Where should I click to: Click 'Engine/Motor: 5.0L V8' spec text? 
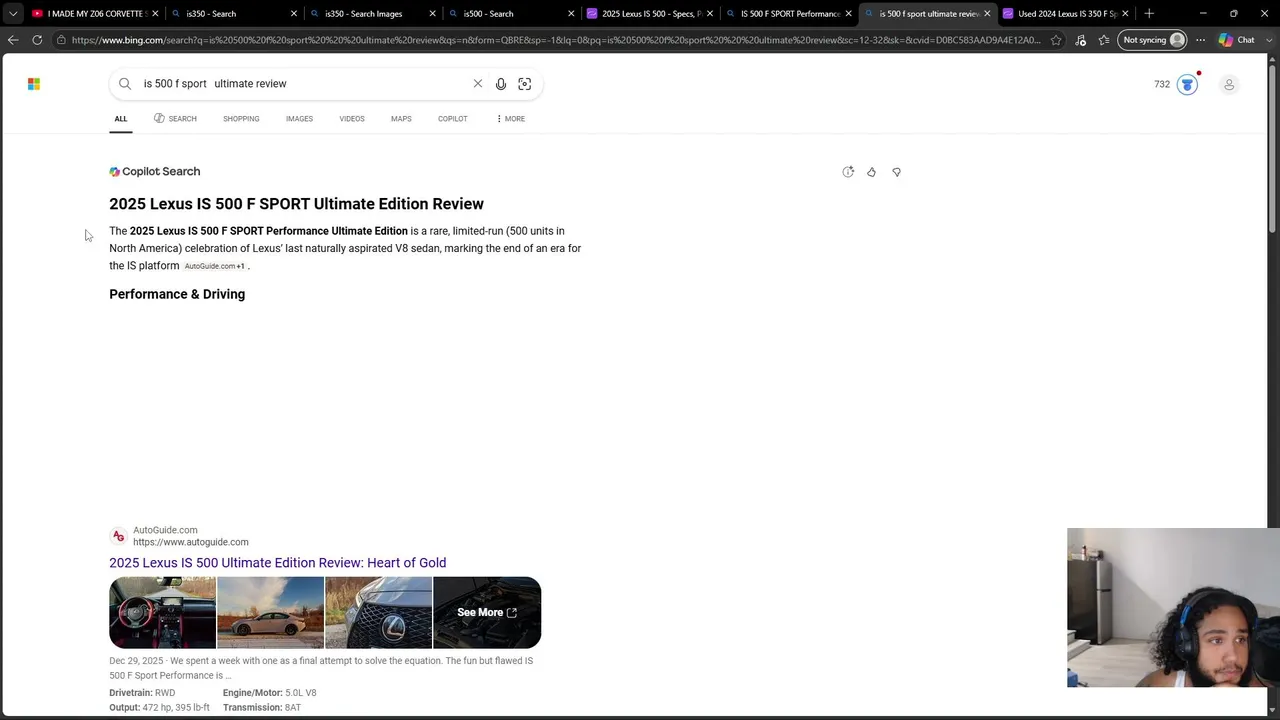(x=270, y=693)
